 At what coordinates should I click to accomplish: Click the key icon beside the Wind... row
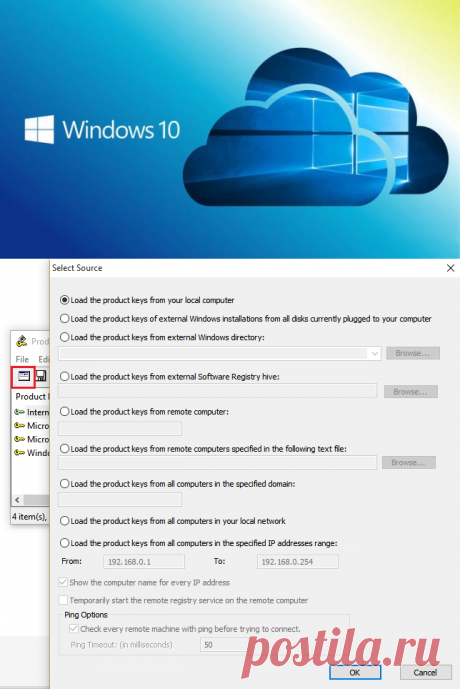[x=19, y=453]
